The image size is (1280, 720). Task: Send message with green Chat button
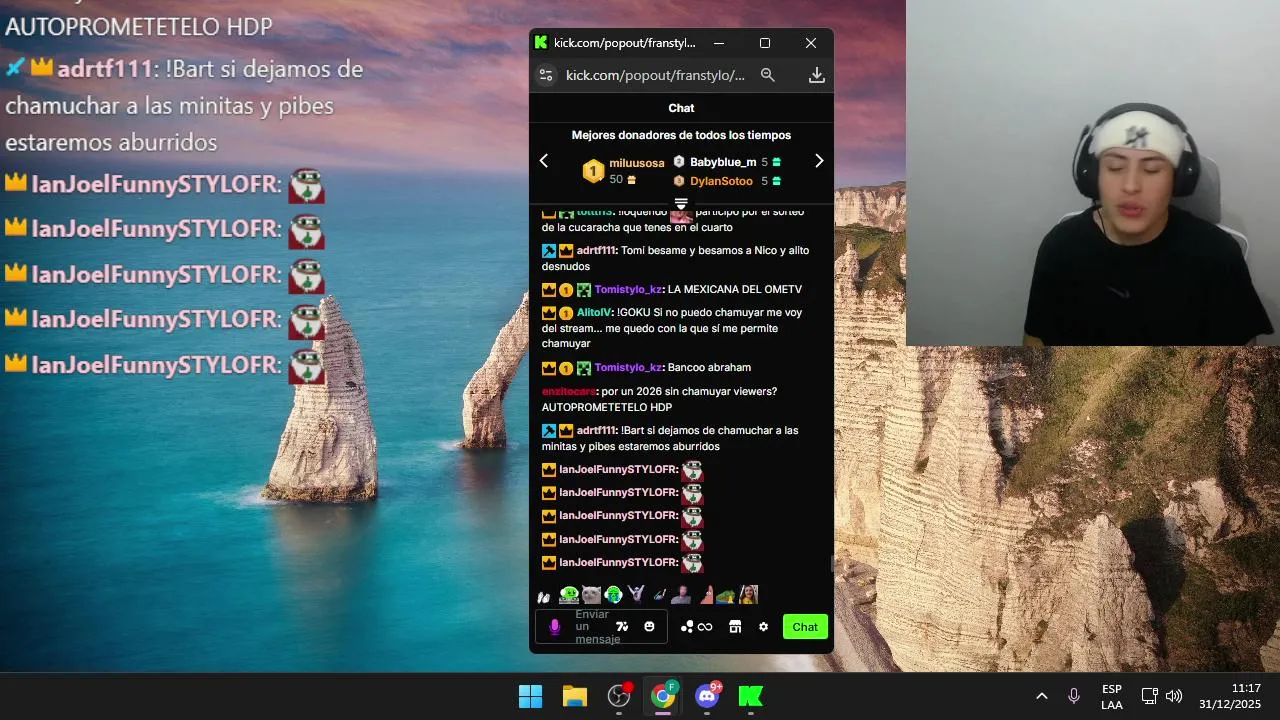coord(805,627)
